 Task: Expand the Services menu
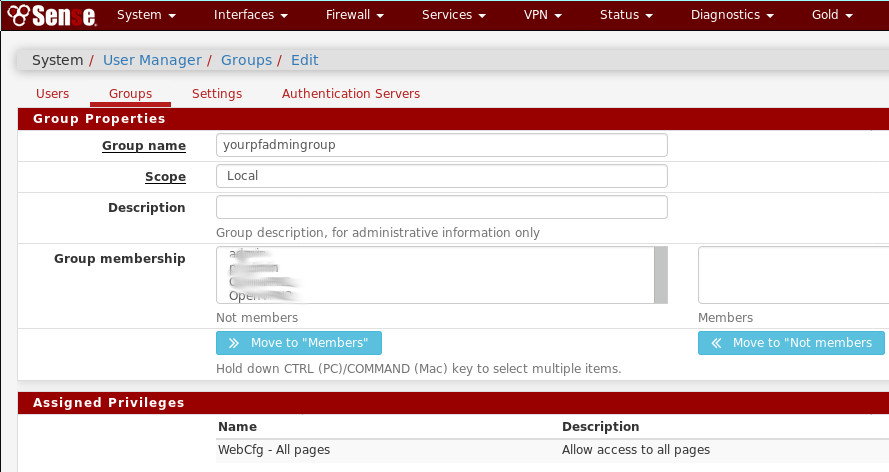(x=453, y=15)
